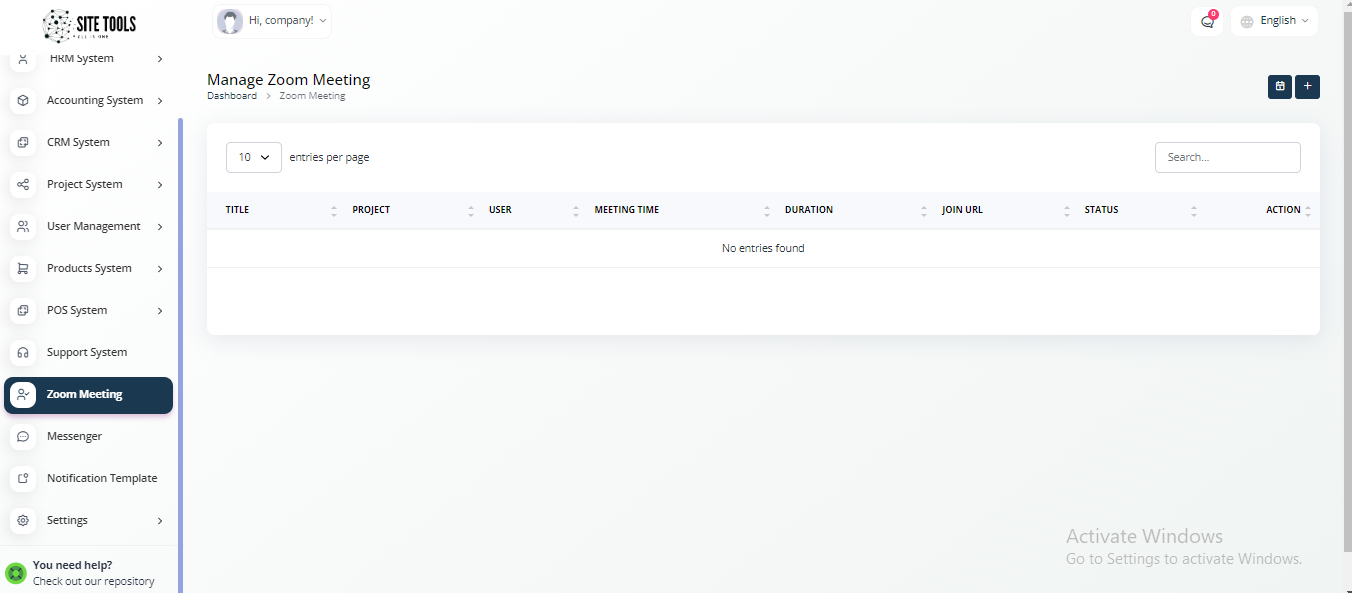Image resolution: width=1352 pixels, height=593 pixels.
Task: Open the Hi, company! user dropdown
Action: point(272,21)
